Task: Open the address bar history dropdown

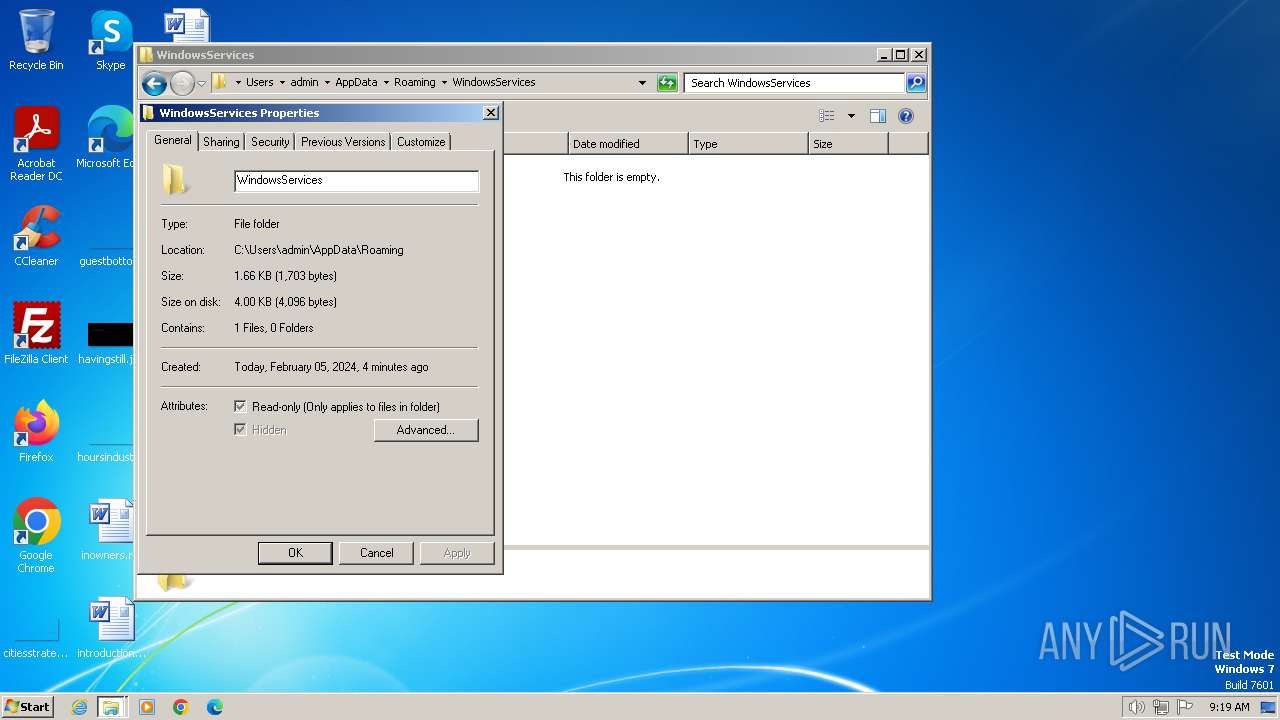Action: [x=642, y=83]
